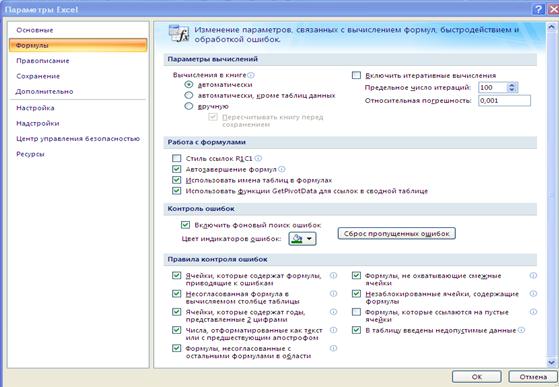This screenshot has height=387, width=559.
Task: Click info icon beside Стиль ссылок R1C1
Action: (258, 158)
